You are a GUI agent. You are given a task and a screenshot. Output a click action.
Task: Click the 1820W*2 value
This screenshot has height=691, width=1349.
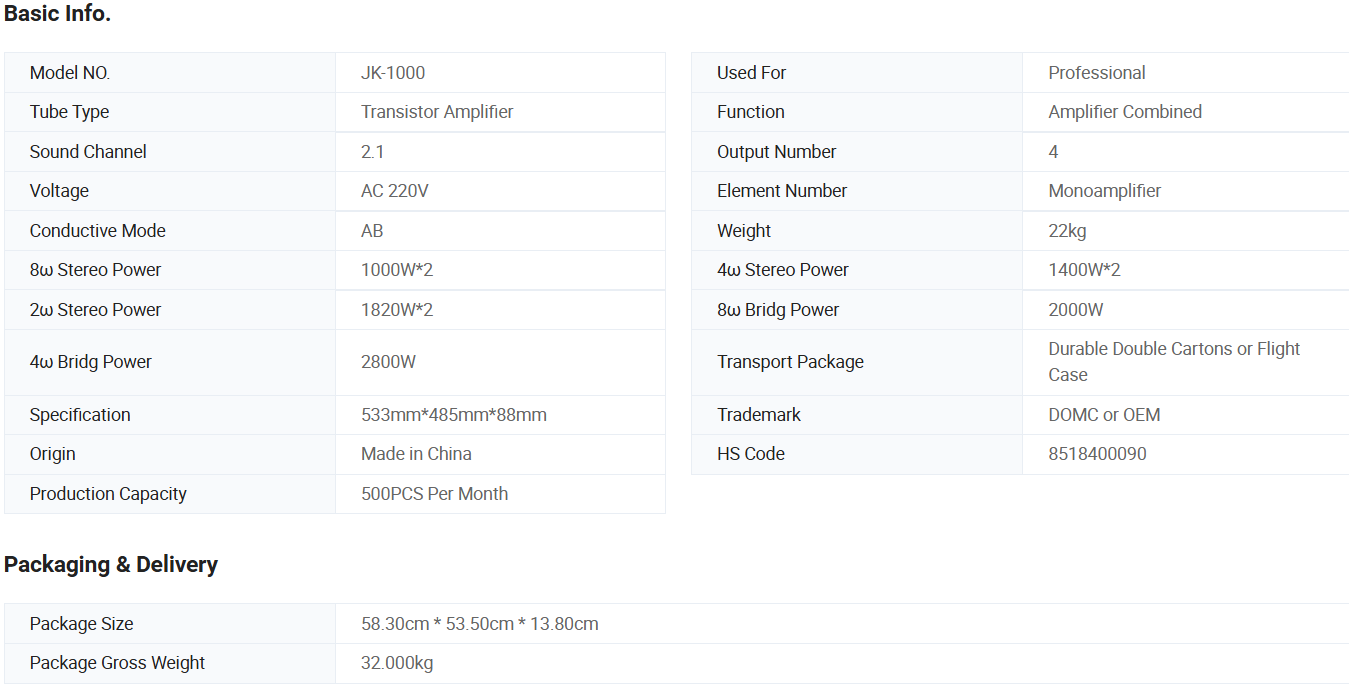click(x=397, y=310)
